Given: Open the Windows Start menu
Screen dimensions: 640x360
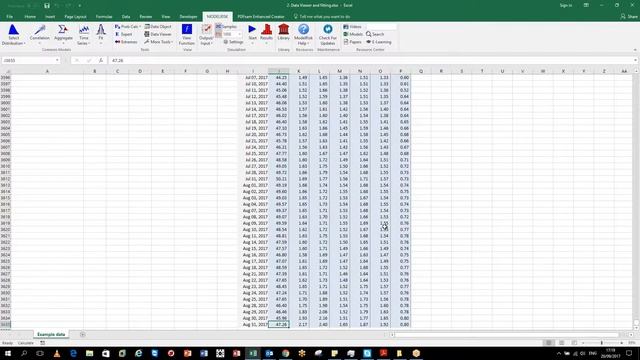Looking at the screenshot, I should tap(8, 353).
